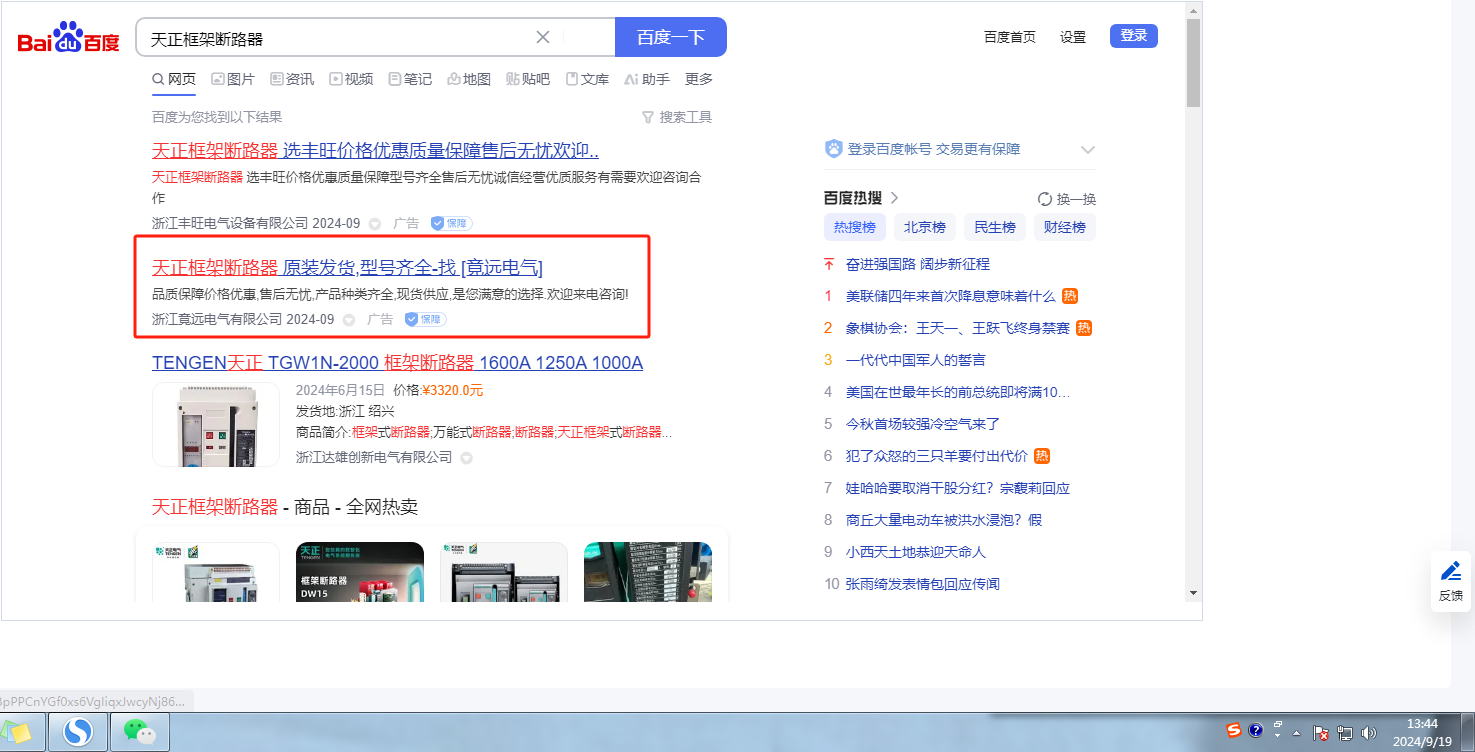Open the TENGEN天正 TGW1N-2000 result link
Screen dimensions: 1475x752
397,362
